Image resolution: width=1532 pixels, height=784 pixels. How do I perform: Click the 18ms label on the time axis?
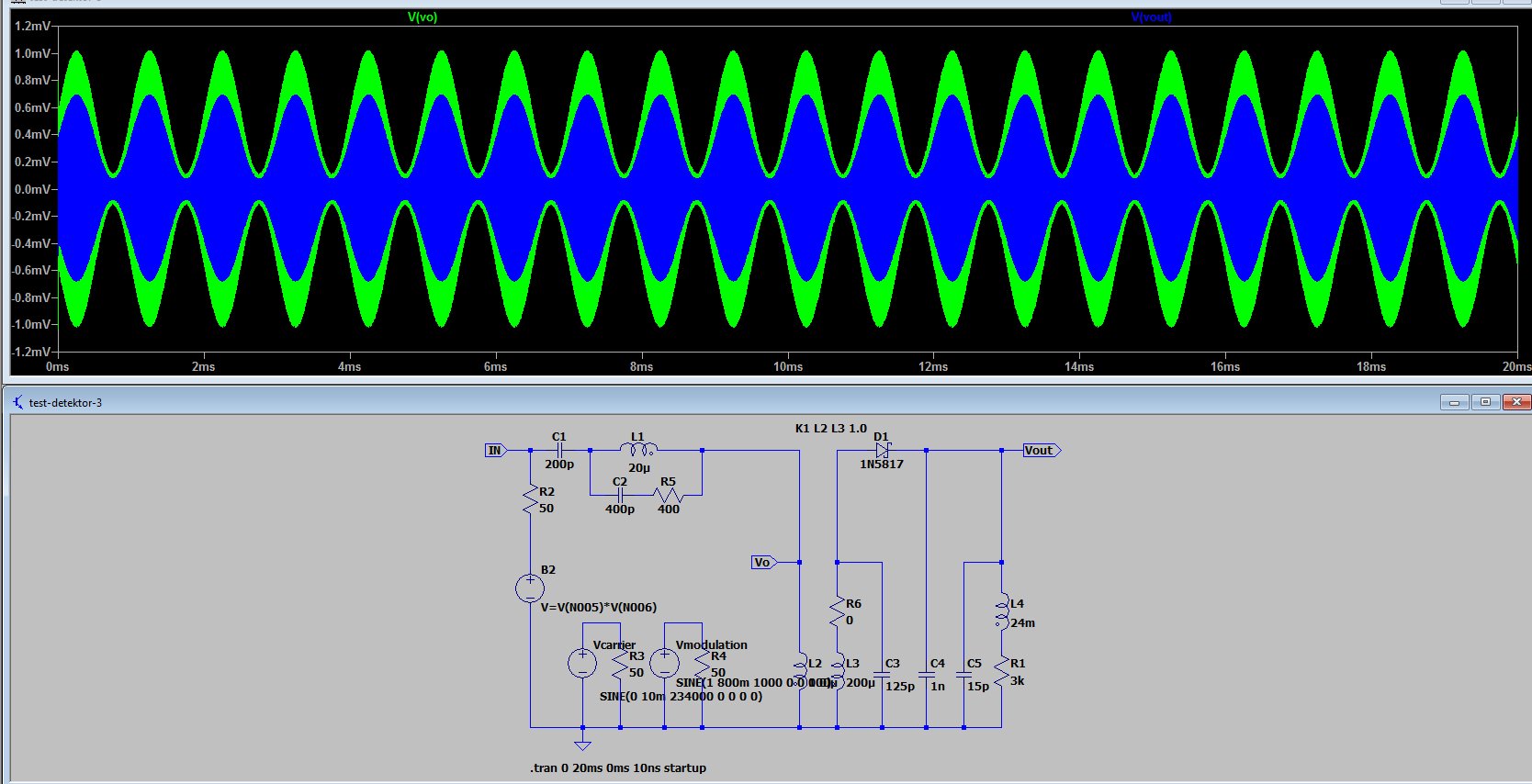(1371, 366)
